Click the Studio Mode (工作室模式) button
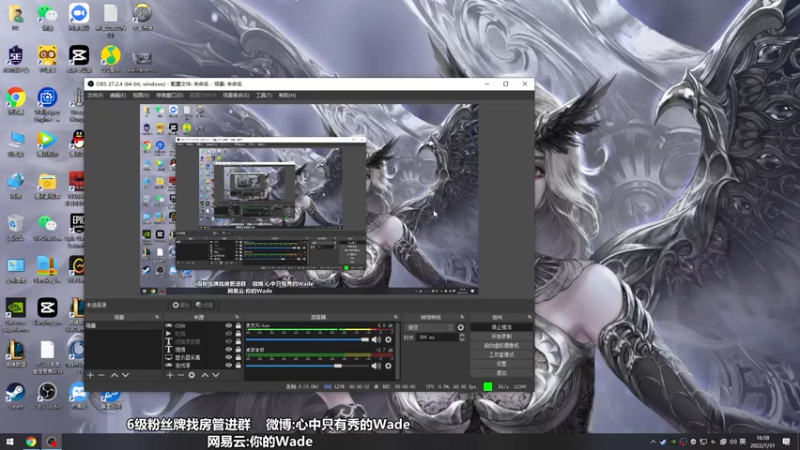 coord(501,355)
